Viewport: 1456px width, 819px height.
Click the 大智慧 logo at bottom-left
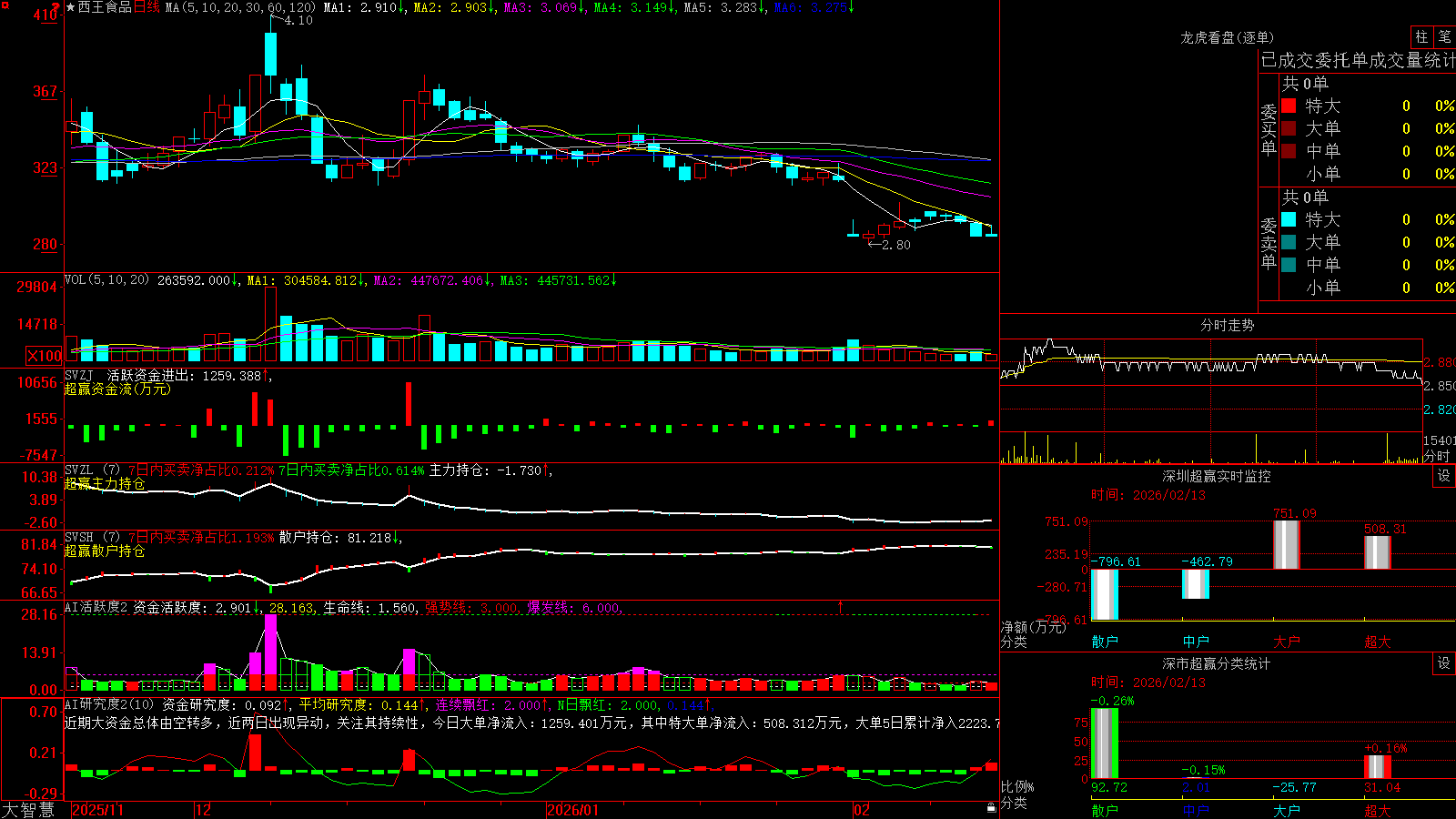(x=28, y=809)
